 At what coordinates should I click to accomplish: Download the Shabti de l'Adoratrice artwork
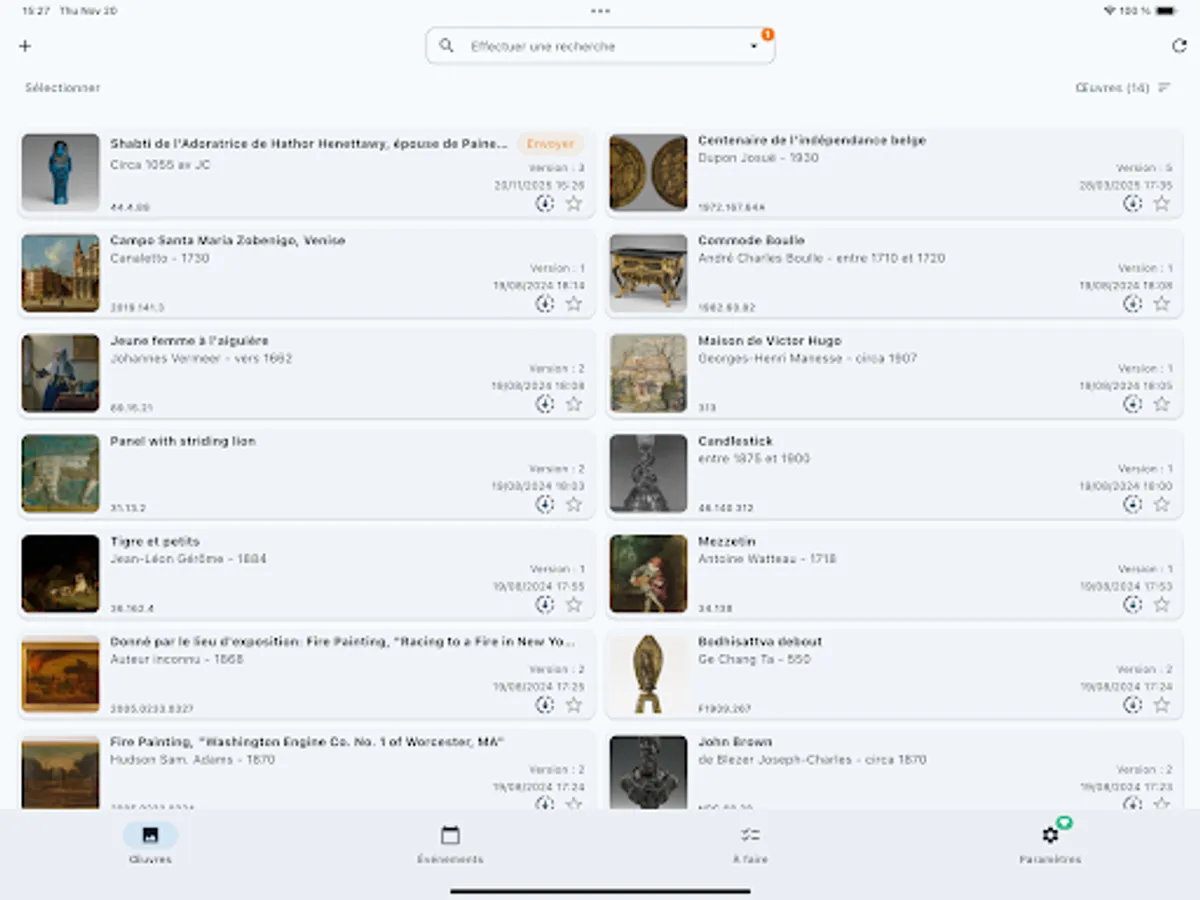coord(544,204)
